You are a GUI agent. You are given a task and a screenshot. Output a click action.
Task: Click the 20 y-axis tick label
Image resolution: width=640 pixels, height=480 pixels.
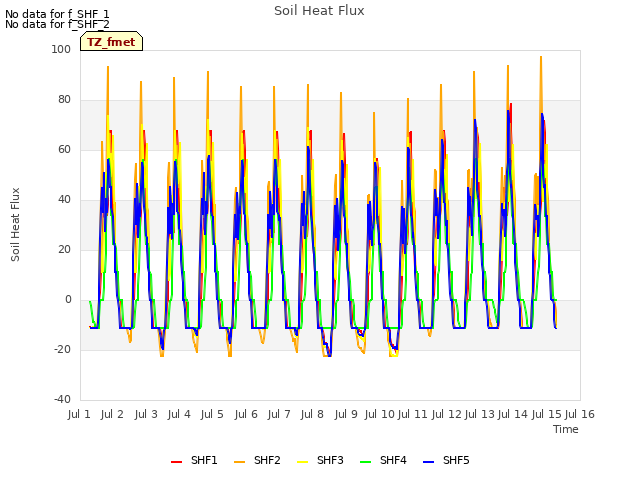point(64,250)
